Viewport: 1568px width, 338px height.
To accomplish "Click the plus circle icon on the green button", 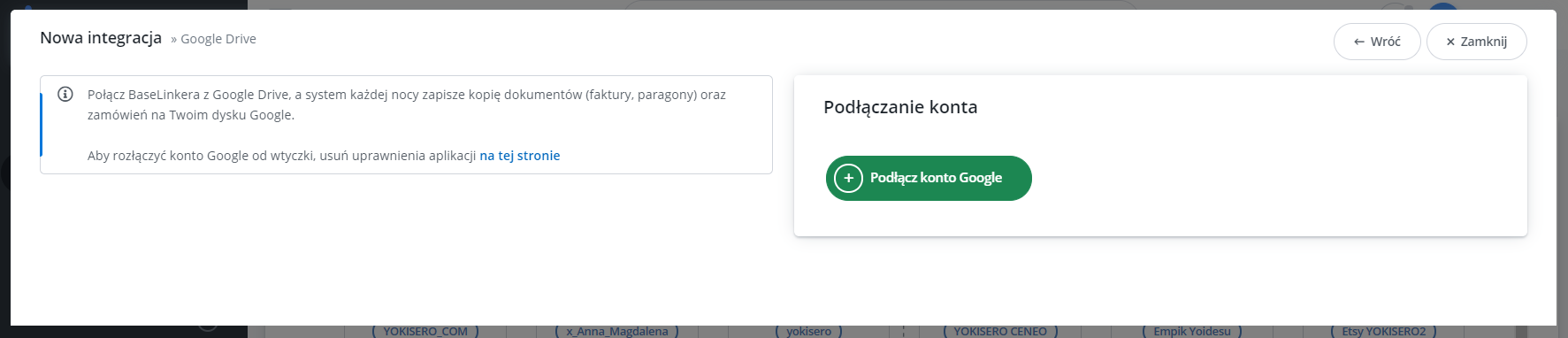I will tap(848, 178).
